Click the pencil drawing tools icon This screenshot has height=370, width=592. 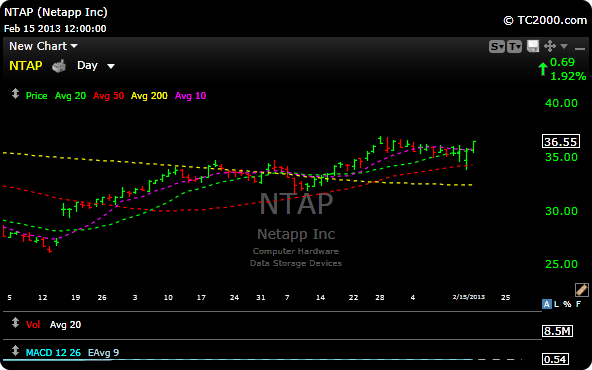click(x=582, y=290)
